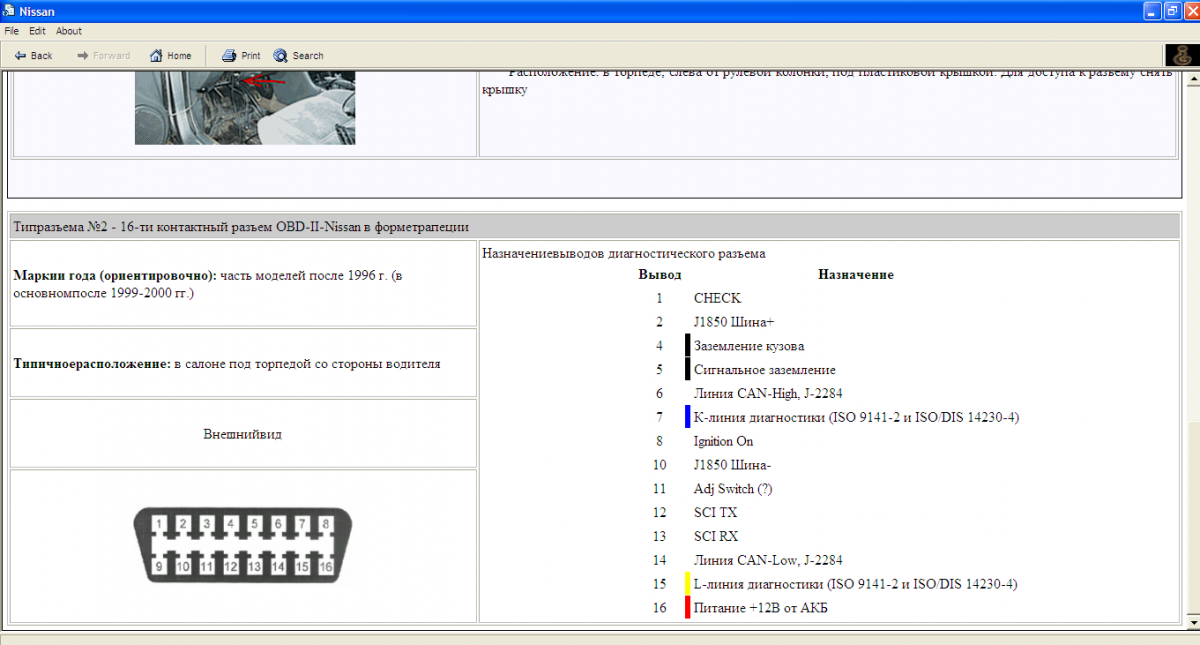1200x645 pixels.
Task: Click pin number 7 in table
Action: 660,417
